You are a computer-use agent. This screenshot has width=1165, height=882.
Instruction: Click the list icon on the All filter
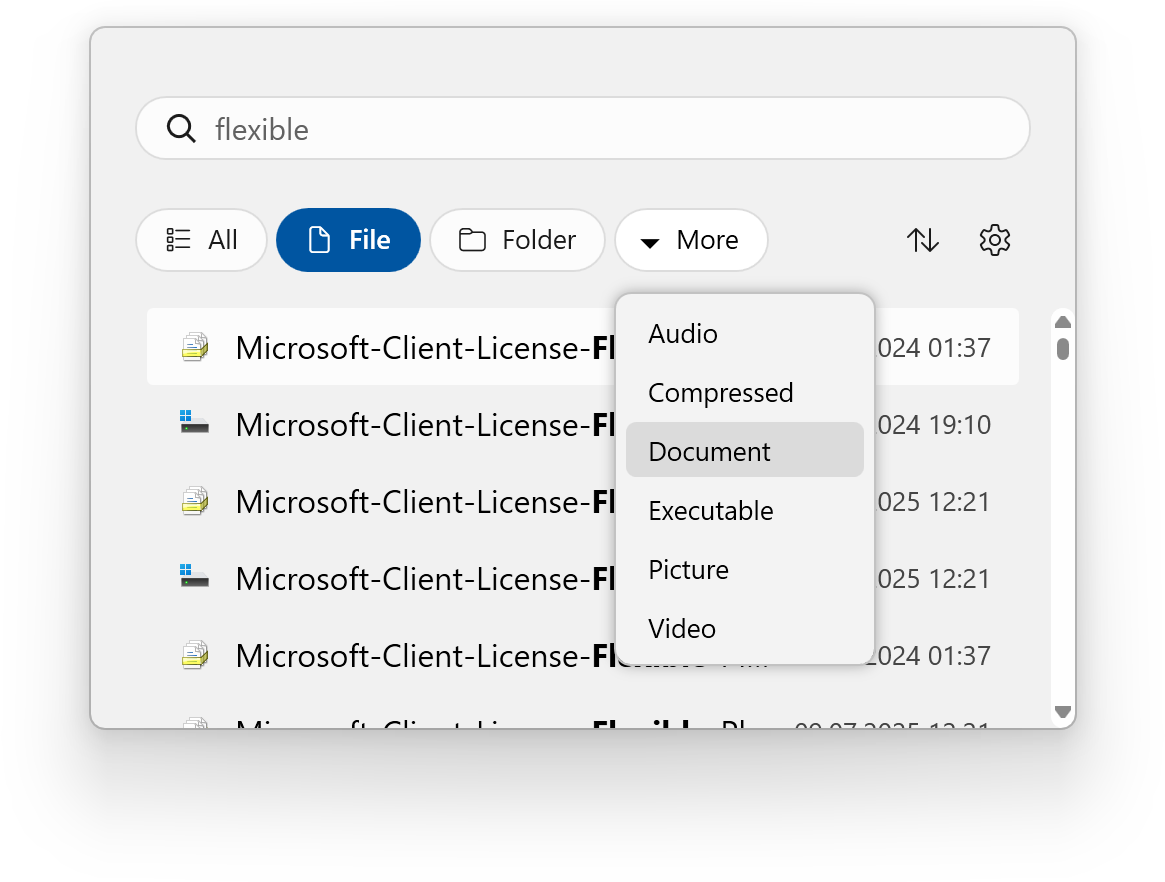tap(177, 239)
